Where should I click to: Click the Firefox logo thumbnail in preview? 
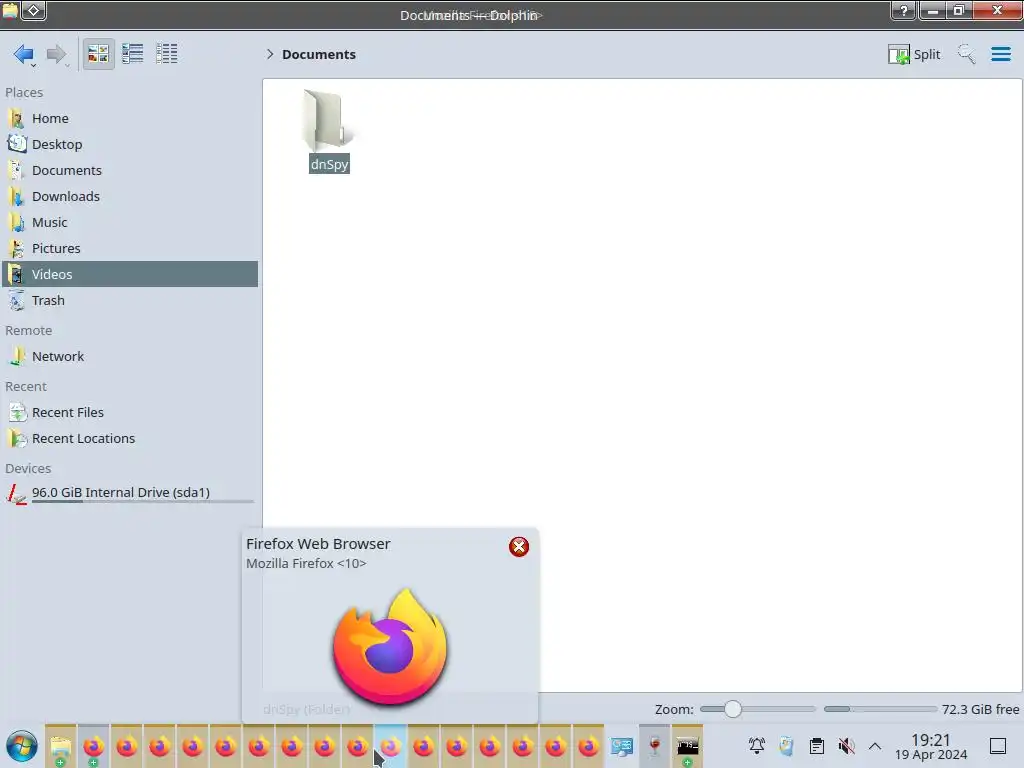(390, 647)
